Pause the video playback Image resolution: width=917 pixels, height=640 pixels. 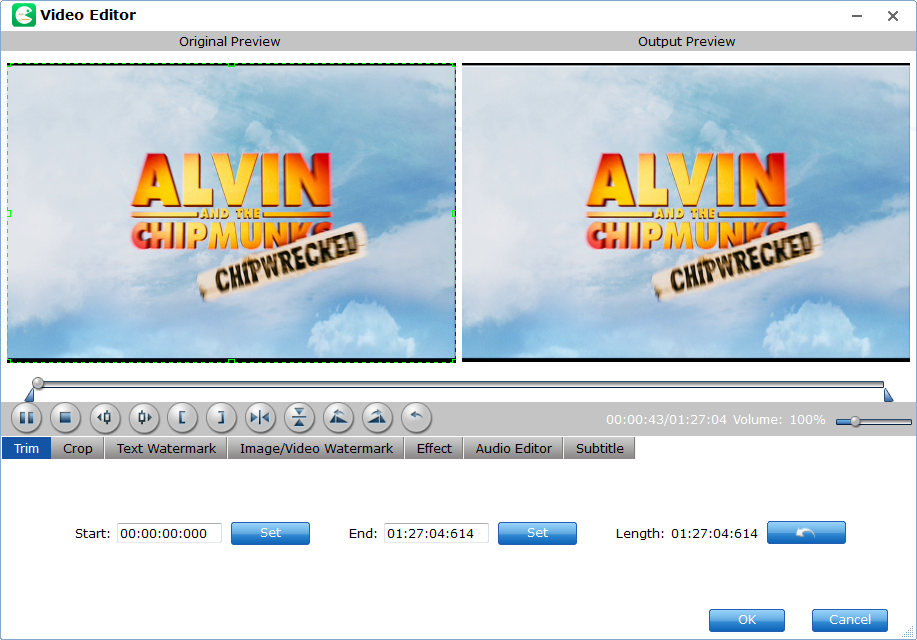pyautogui.click(x=26, y=418)
